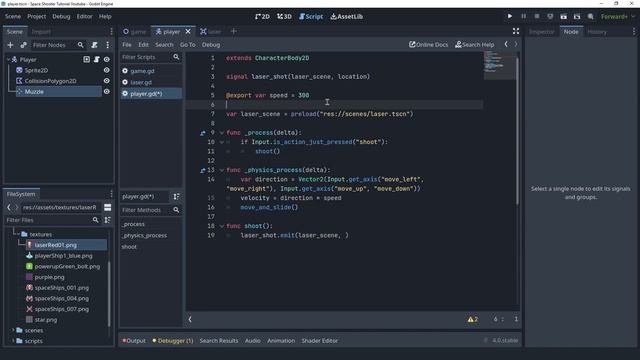The width and height of the screenshot is (640, 360).
Task: Switch to 3D workspace
Action: pyautogui.click(x=284, y=16)
